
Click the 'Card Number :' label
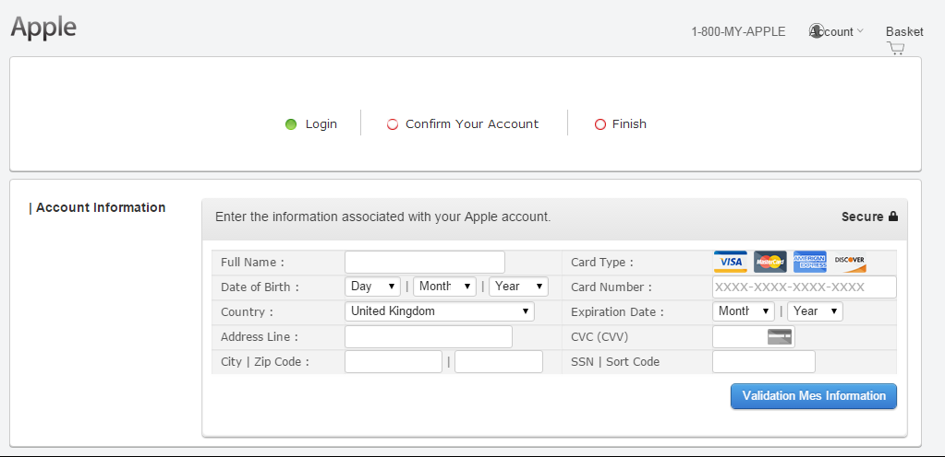pyautogui.click(x=611, y=287)
